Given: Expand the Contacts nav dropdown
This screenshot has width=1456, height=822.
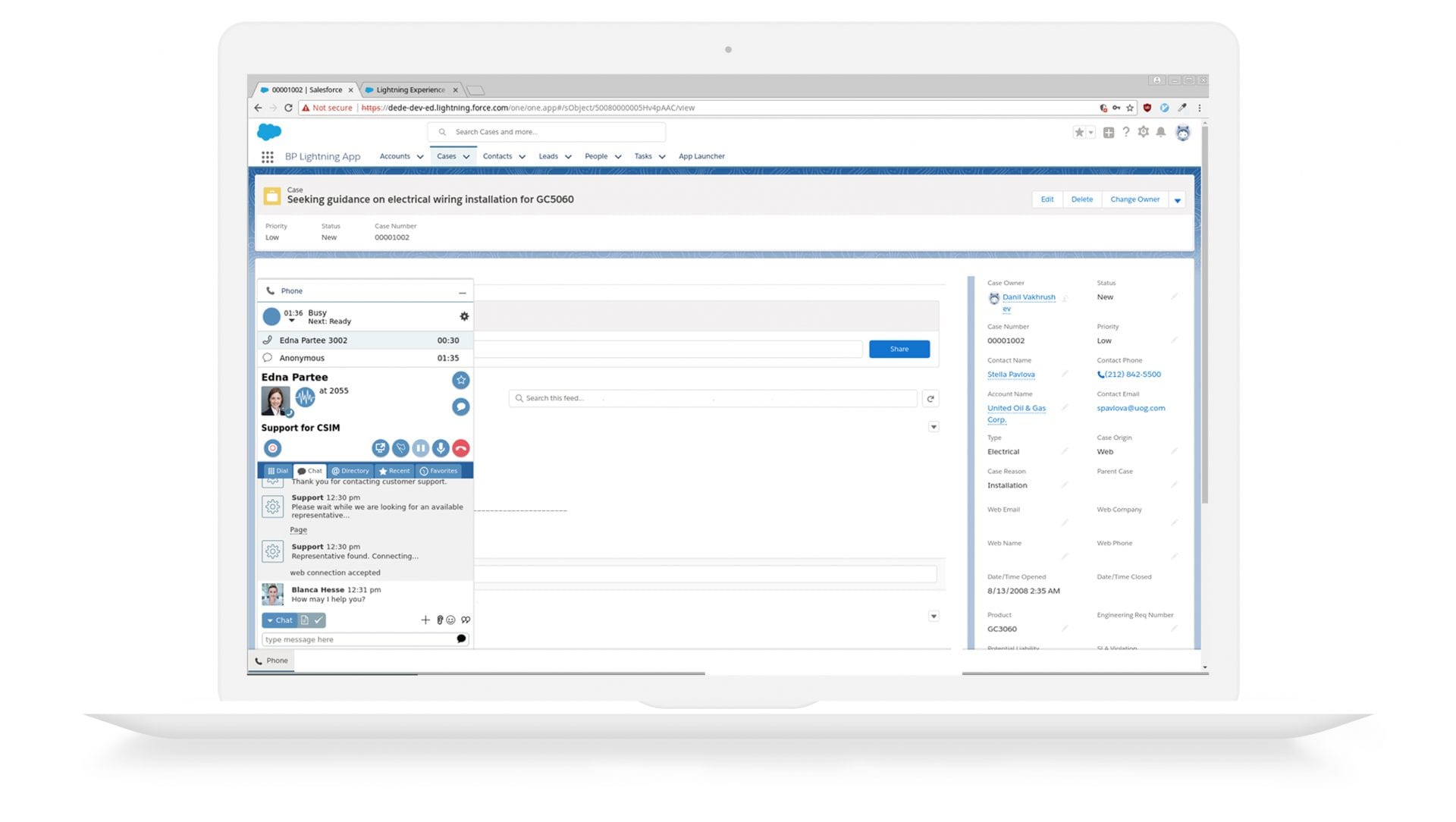Looking at the screenshot, I should [522, 157].
